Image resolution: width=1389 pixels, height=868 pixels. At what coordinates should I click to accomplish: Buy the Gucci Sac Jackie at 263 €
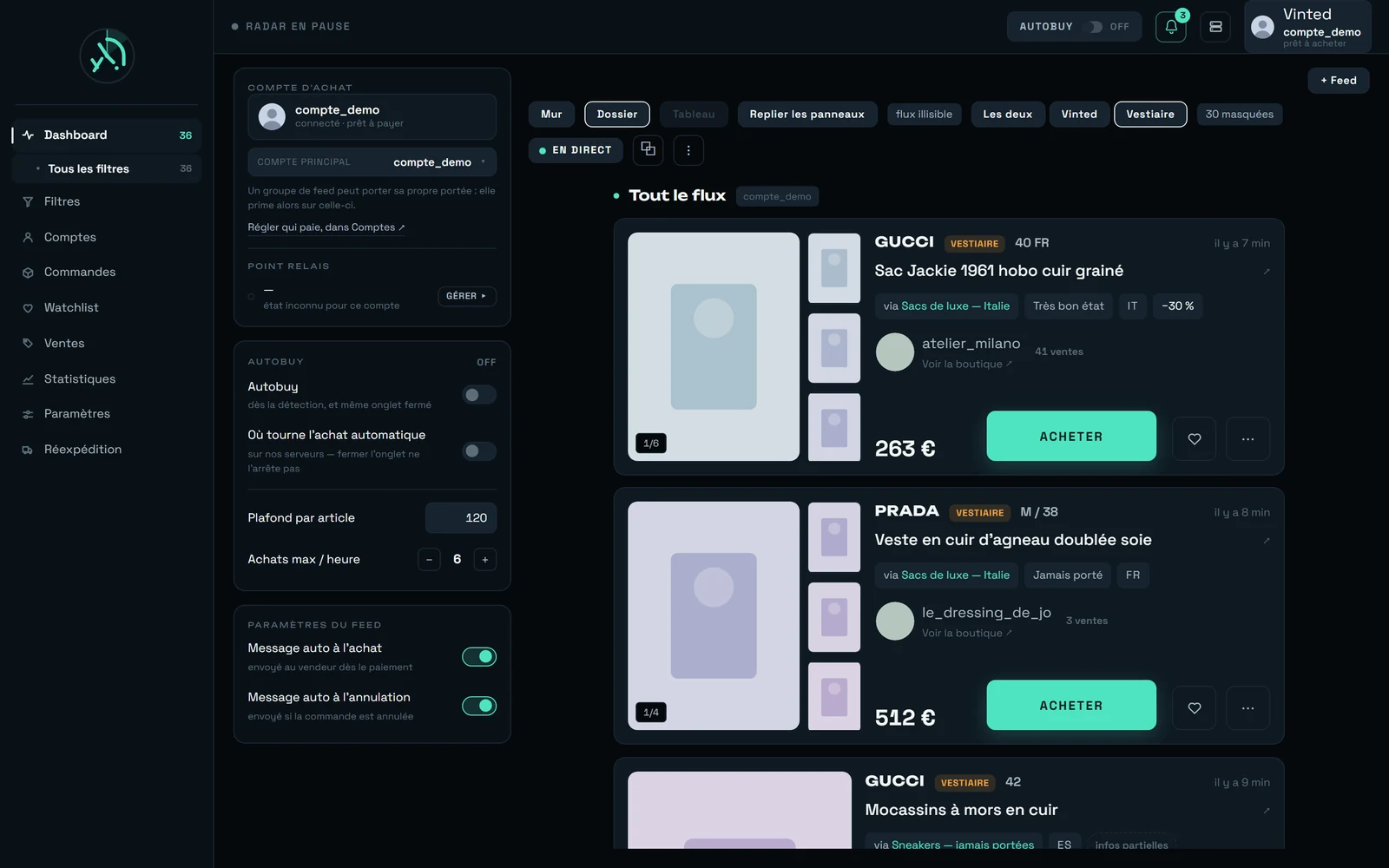tap(1071, 436)
